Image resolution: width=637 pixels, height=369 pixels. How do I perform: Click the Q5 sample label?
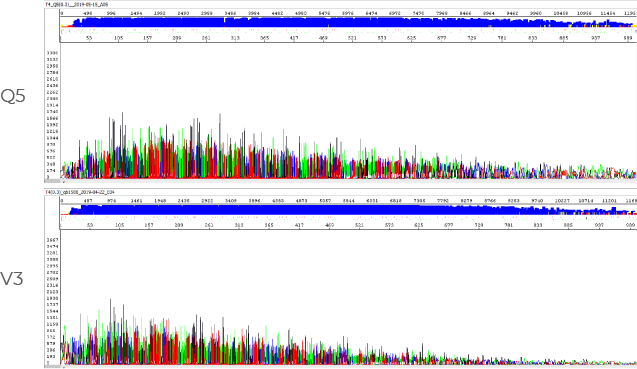13,96
